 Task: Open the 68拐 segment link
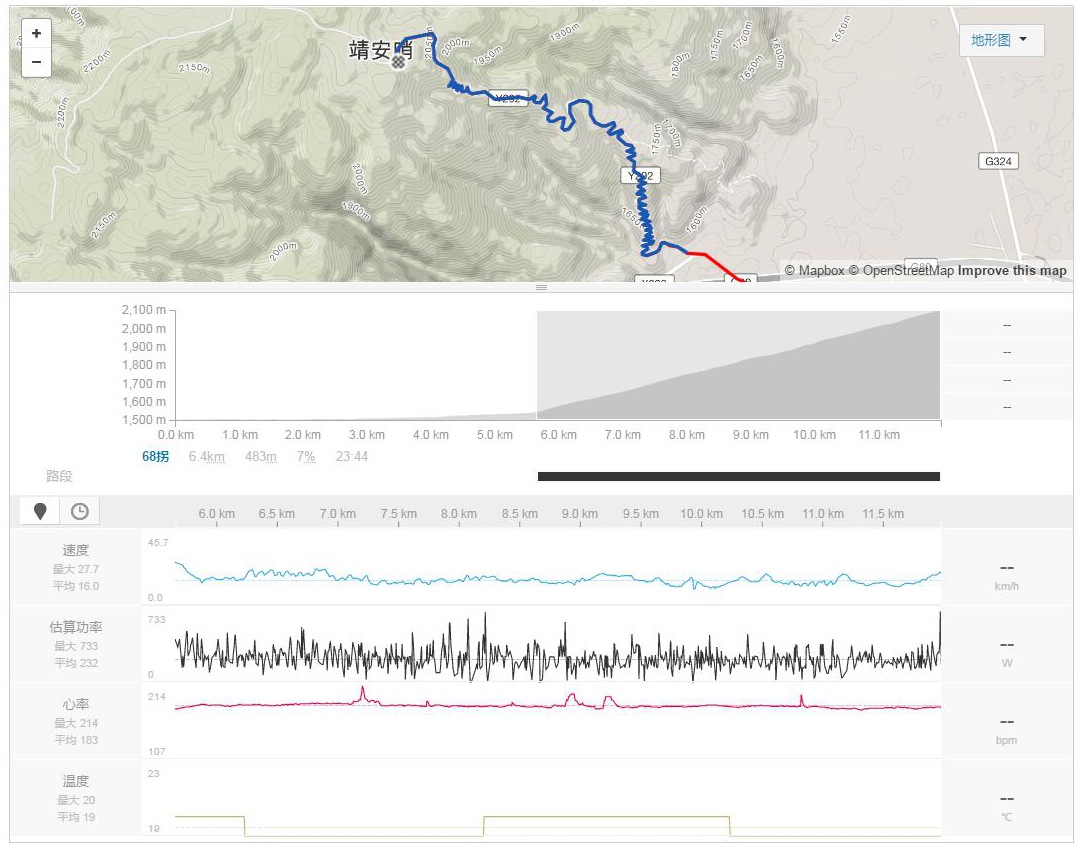(x=155, y=457)
